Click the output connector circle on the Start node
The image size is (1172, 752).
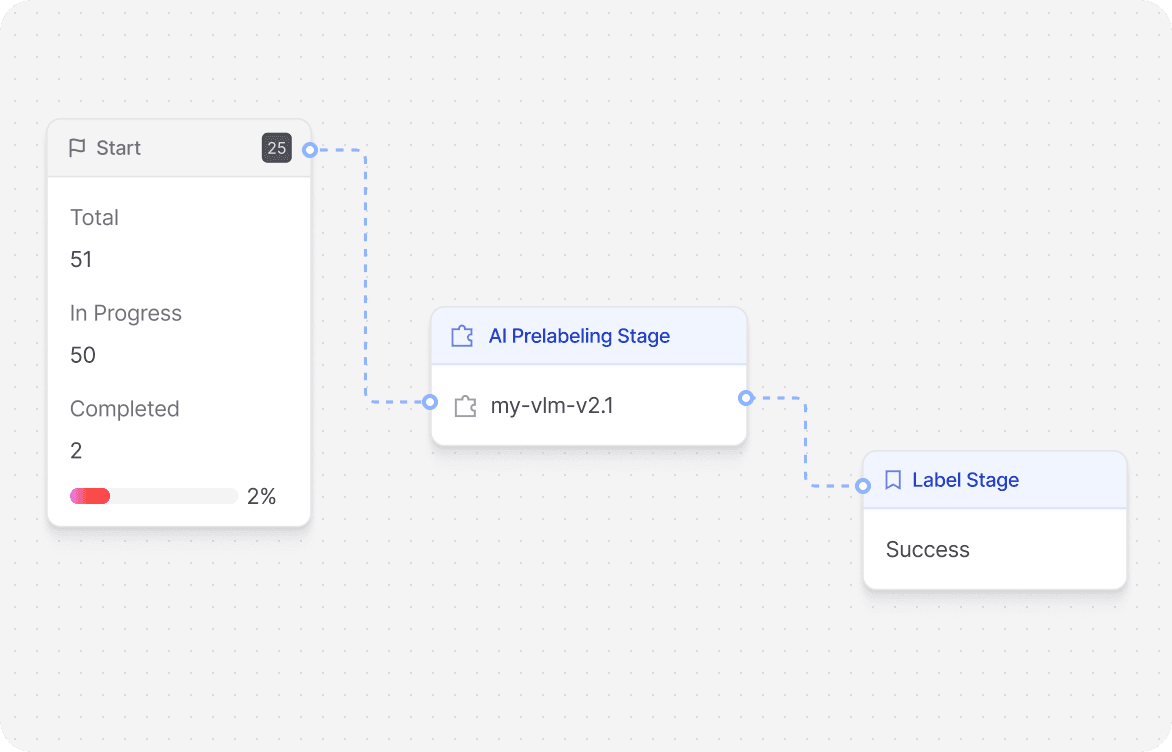click(x=311, y=148)
